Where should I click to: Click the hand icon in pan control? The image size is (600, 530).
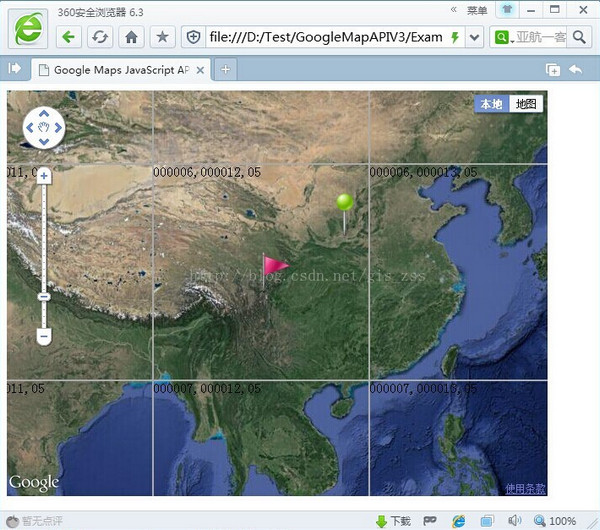tap(44, 127)
